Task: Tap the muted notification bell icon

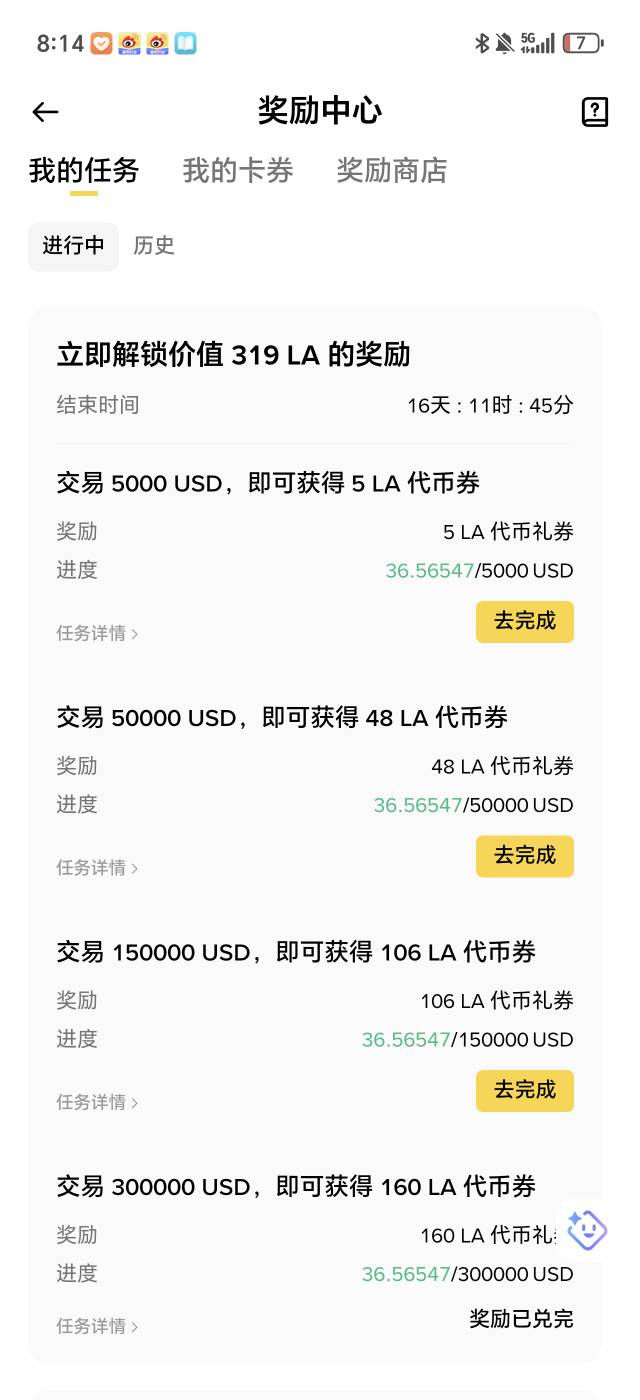Action: [x=505, y=43]
